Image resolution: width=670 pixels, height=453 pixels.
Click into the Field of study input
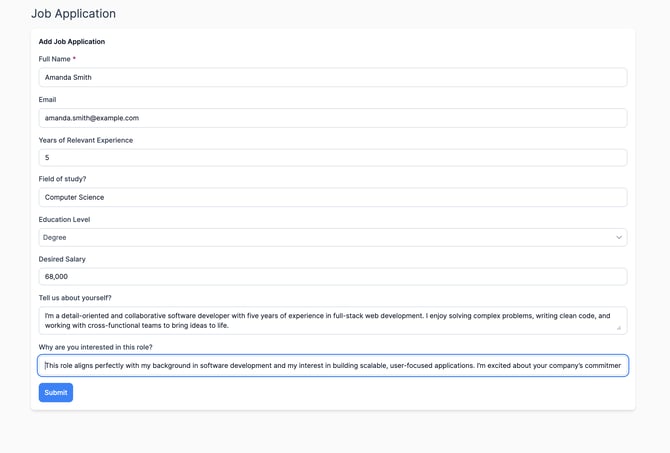pos(332,197)
